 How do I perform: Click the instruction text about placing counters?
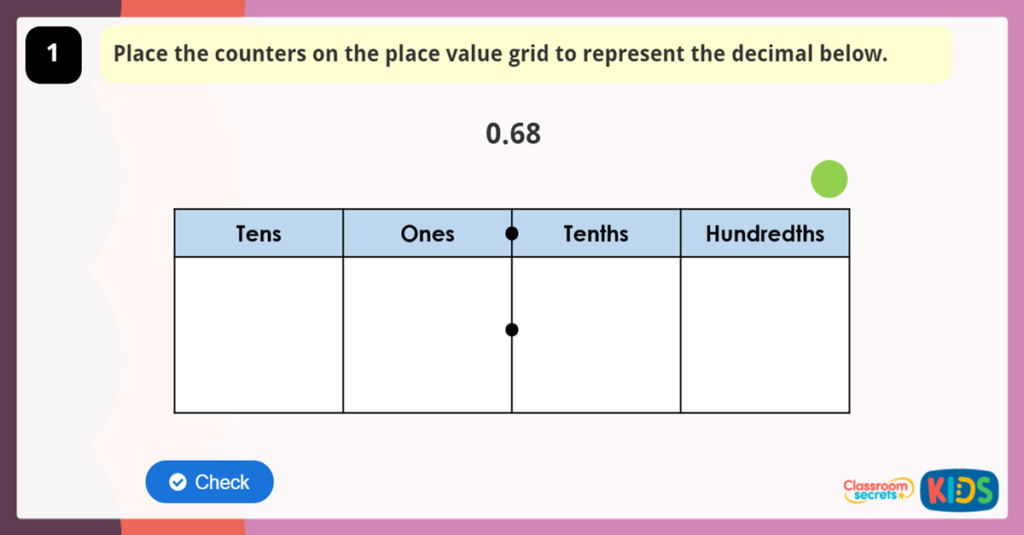pos(500,54)
